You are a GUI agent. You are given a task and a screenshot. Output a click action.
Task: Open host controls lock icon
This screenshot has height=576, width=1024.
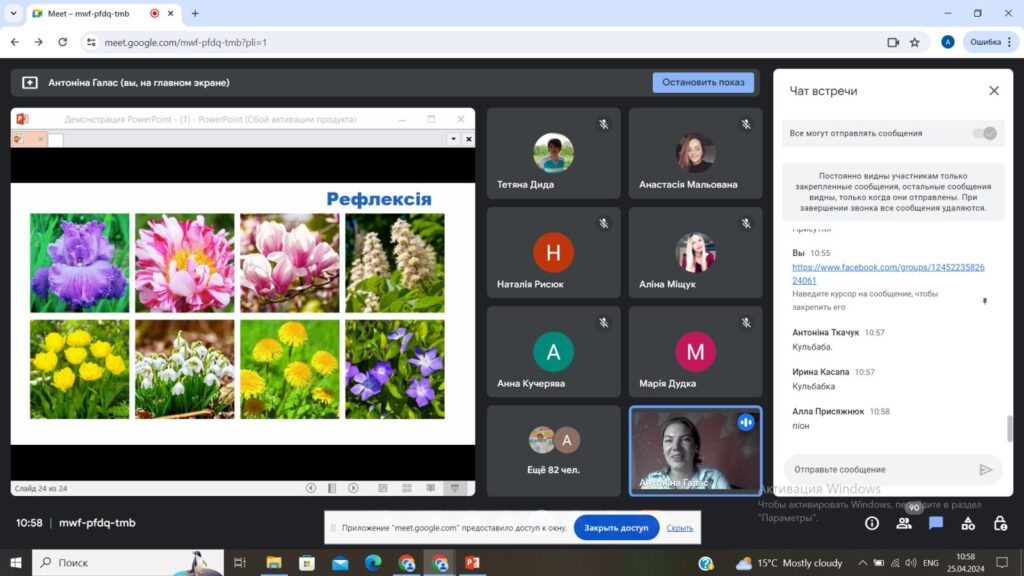tap(1000, 523)
